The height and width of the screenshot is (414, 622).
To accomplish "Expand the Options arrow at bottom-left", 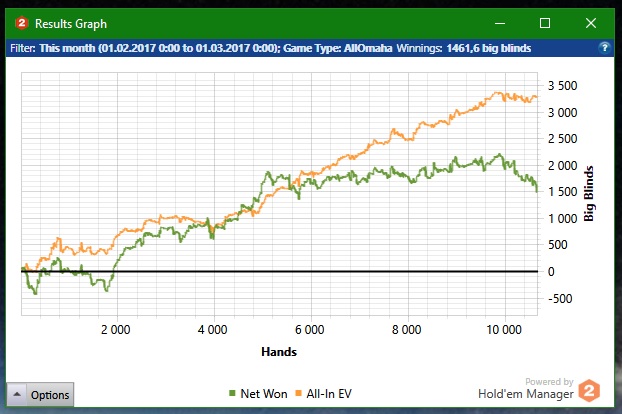I will tap(17, 394).
